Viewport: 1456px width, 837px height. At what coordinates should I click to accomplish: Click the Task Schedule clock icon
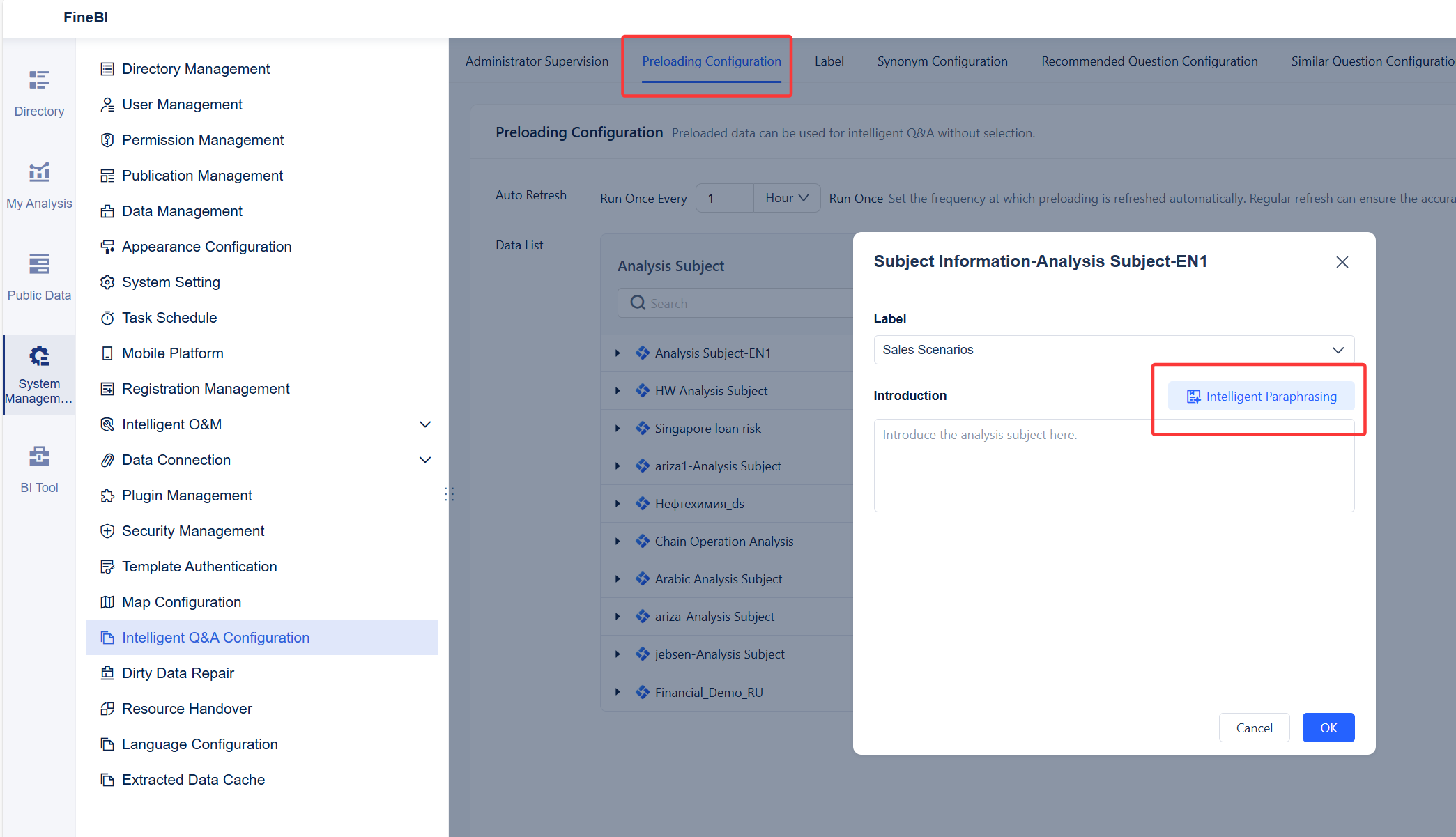click(107, 317)
